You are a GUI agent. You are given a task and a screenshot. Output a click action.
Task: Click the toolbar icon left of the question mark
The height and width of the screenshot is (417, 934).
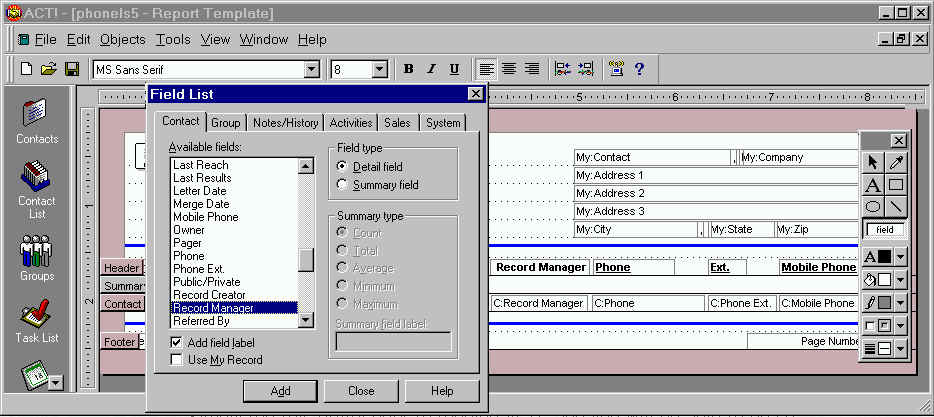coord(617,69)
